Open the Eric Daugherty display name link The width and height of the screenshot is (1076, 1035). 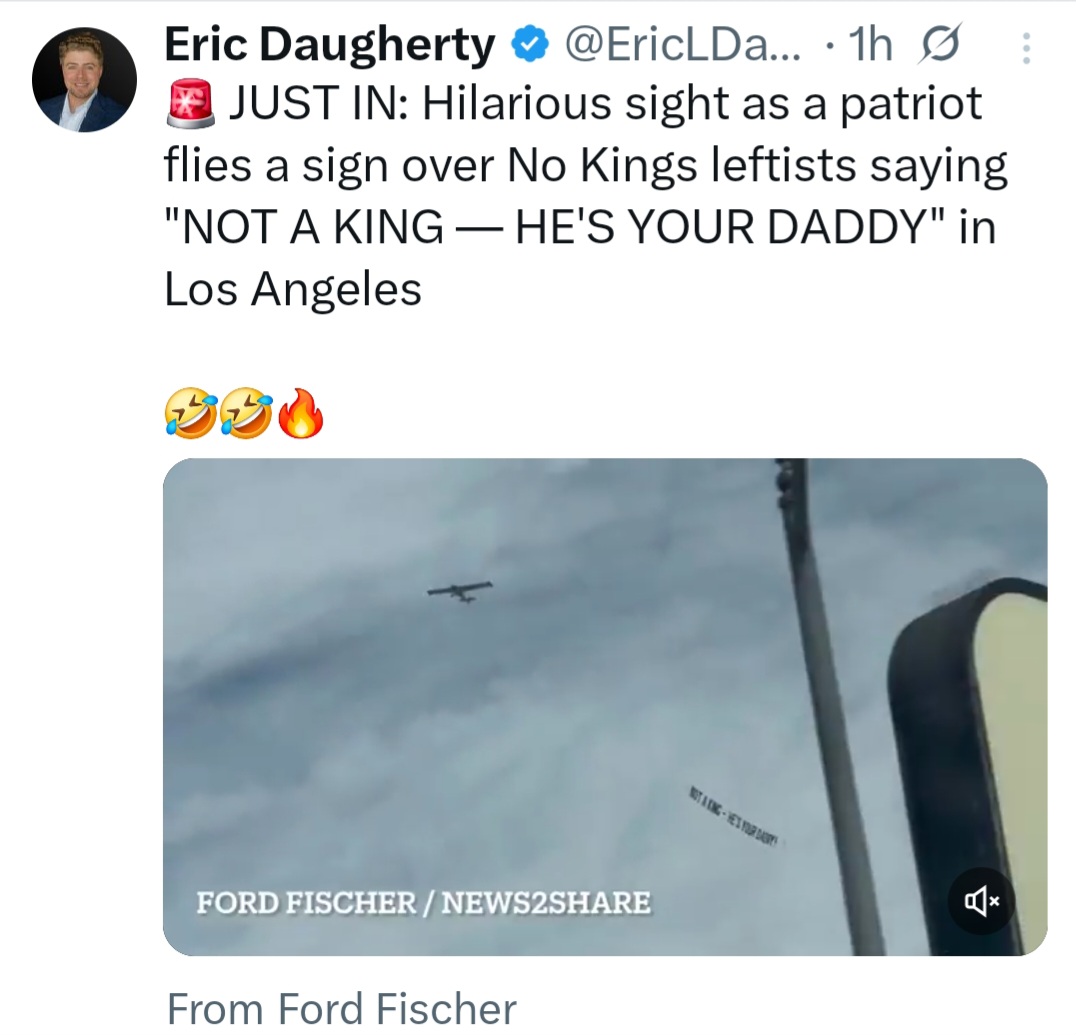329,45
